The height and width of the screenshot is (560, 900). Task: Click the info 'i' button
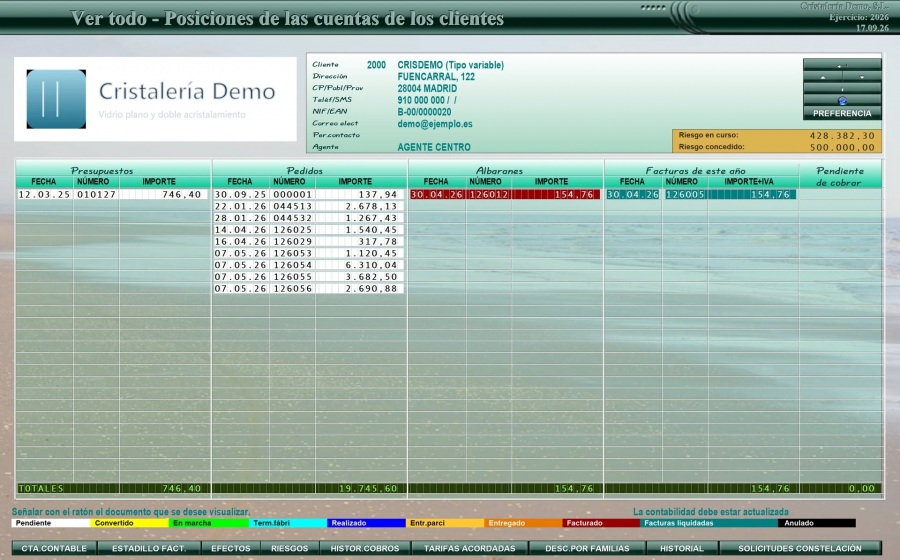coord(842,88)
